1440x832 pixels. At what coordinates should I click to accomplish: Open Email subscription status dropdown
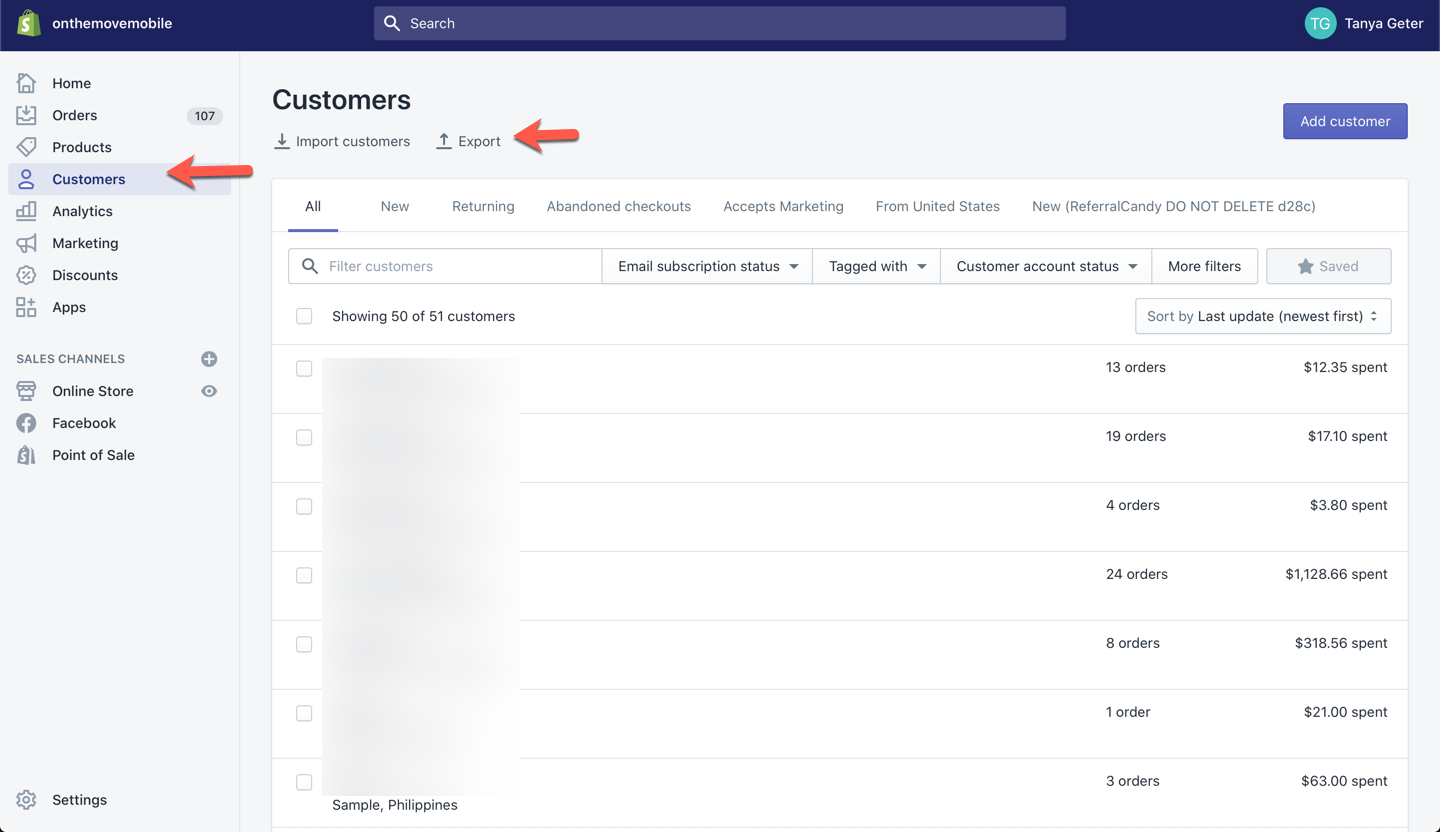(x=708, y=266)
